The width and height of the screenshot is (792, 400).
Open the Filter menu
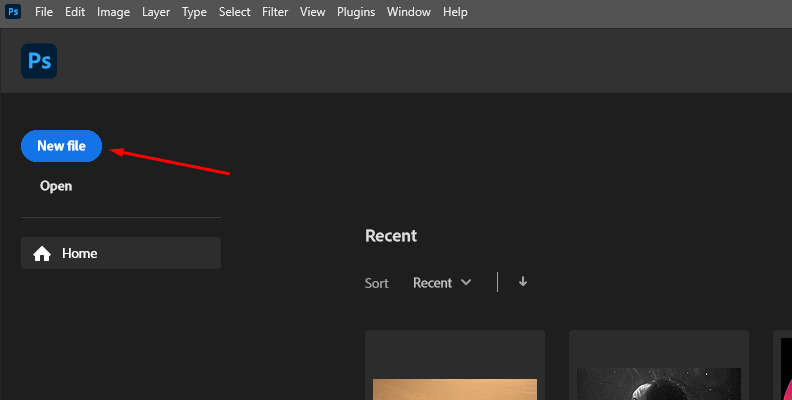pos(275,12)
